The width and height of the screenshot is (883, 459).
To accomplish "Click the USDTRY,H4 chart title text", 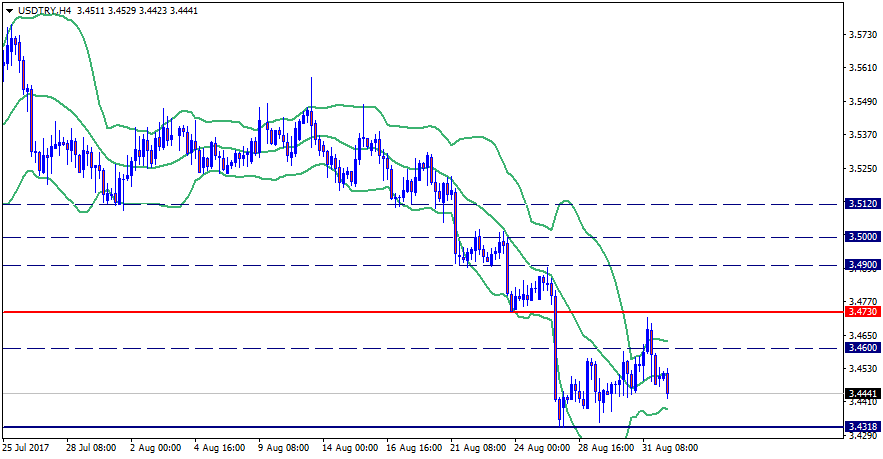I will click(x=43, y=10).
